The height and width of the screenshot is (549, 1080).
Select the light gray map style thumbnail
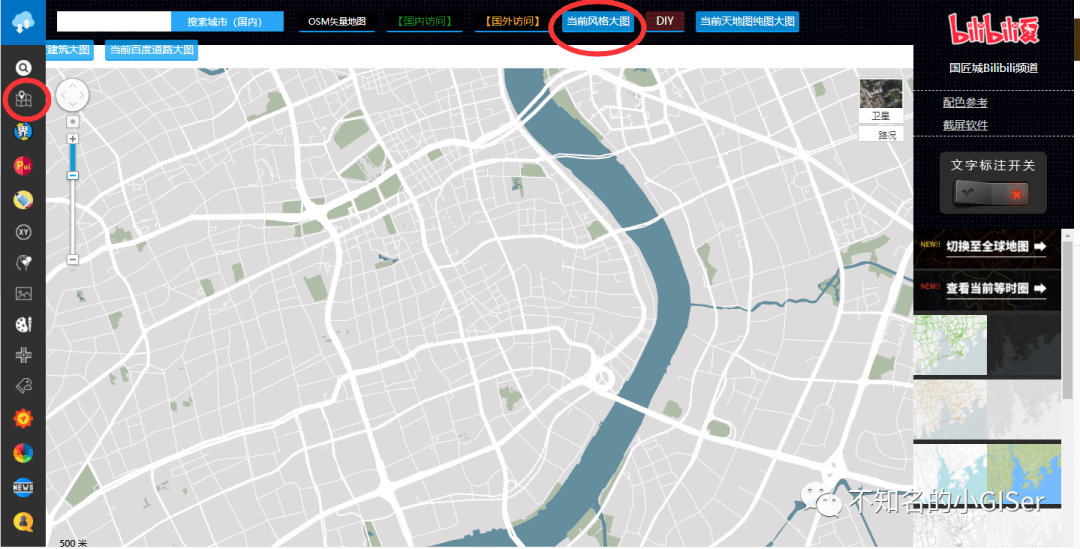[x=1024, y=409]
